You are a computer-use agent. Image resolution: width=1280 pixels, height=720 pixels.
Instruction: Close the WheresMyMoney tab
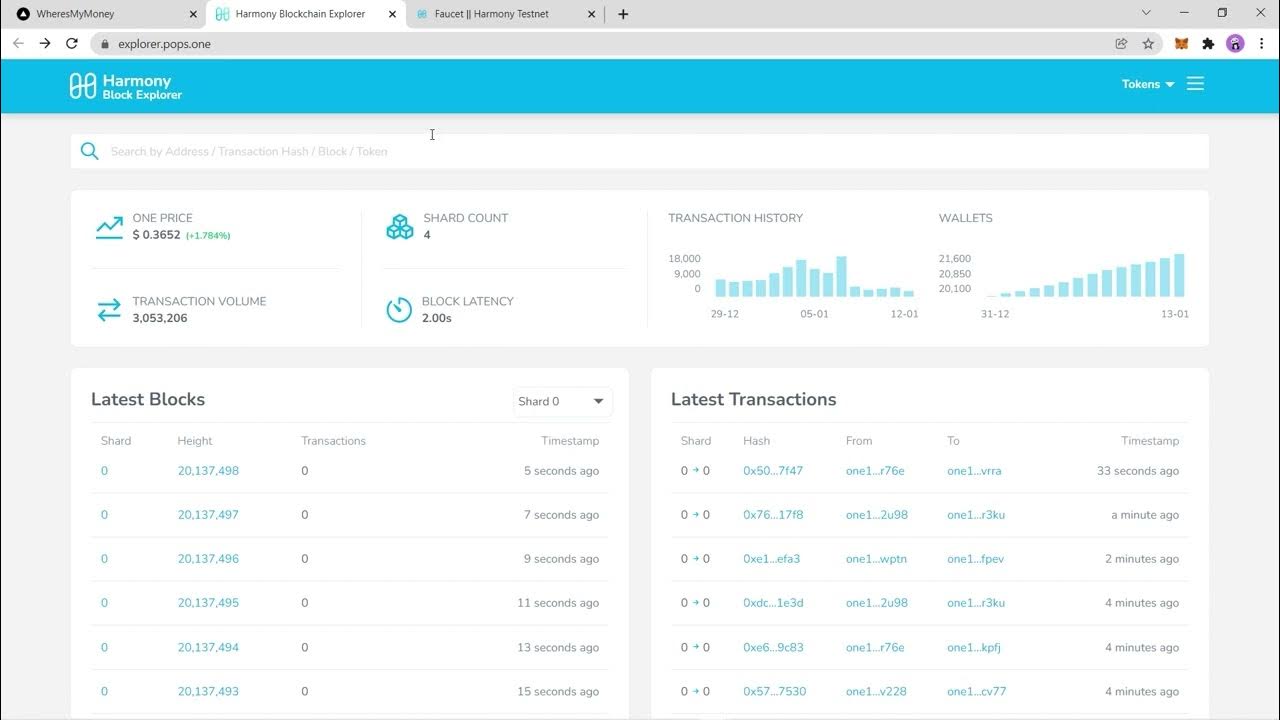tap(193, 14)
